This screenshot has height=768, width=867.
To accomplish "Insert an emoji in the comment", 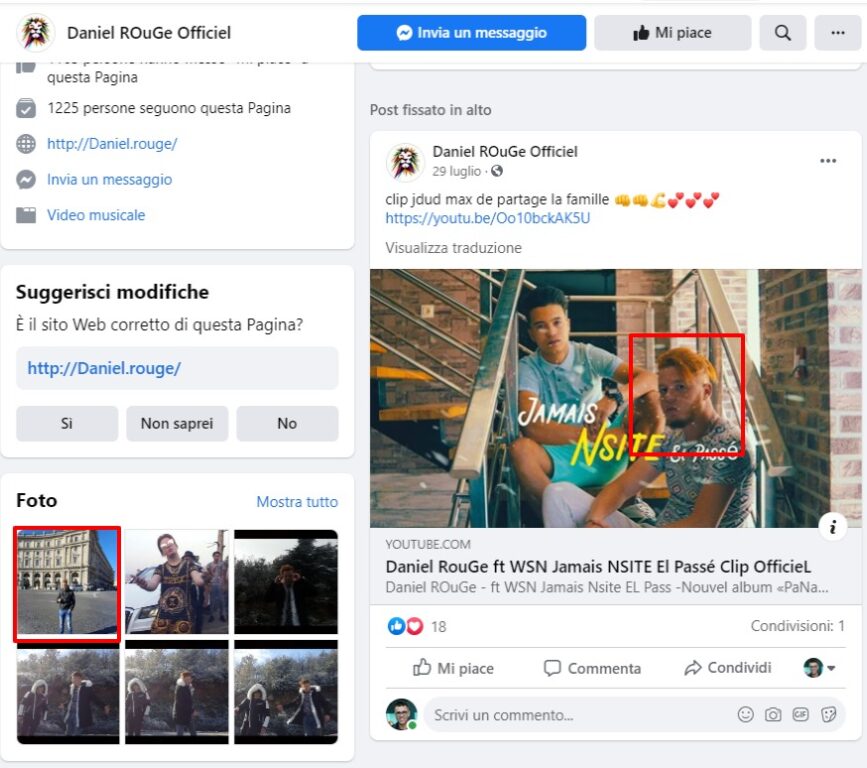I will 745,715.
